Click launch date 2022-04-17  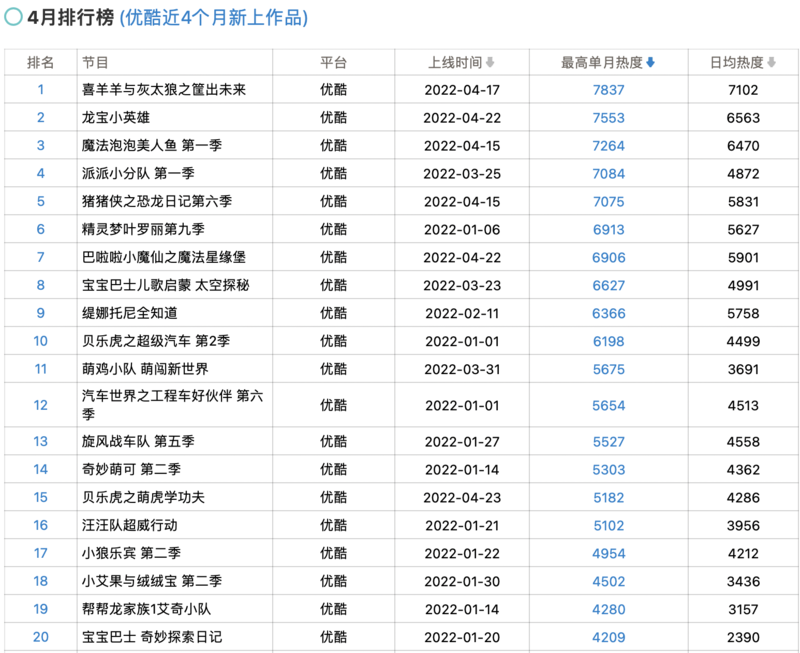tap(462, 90)
